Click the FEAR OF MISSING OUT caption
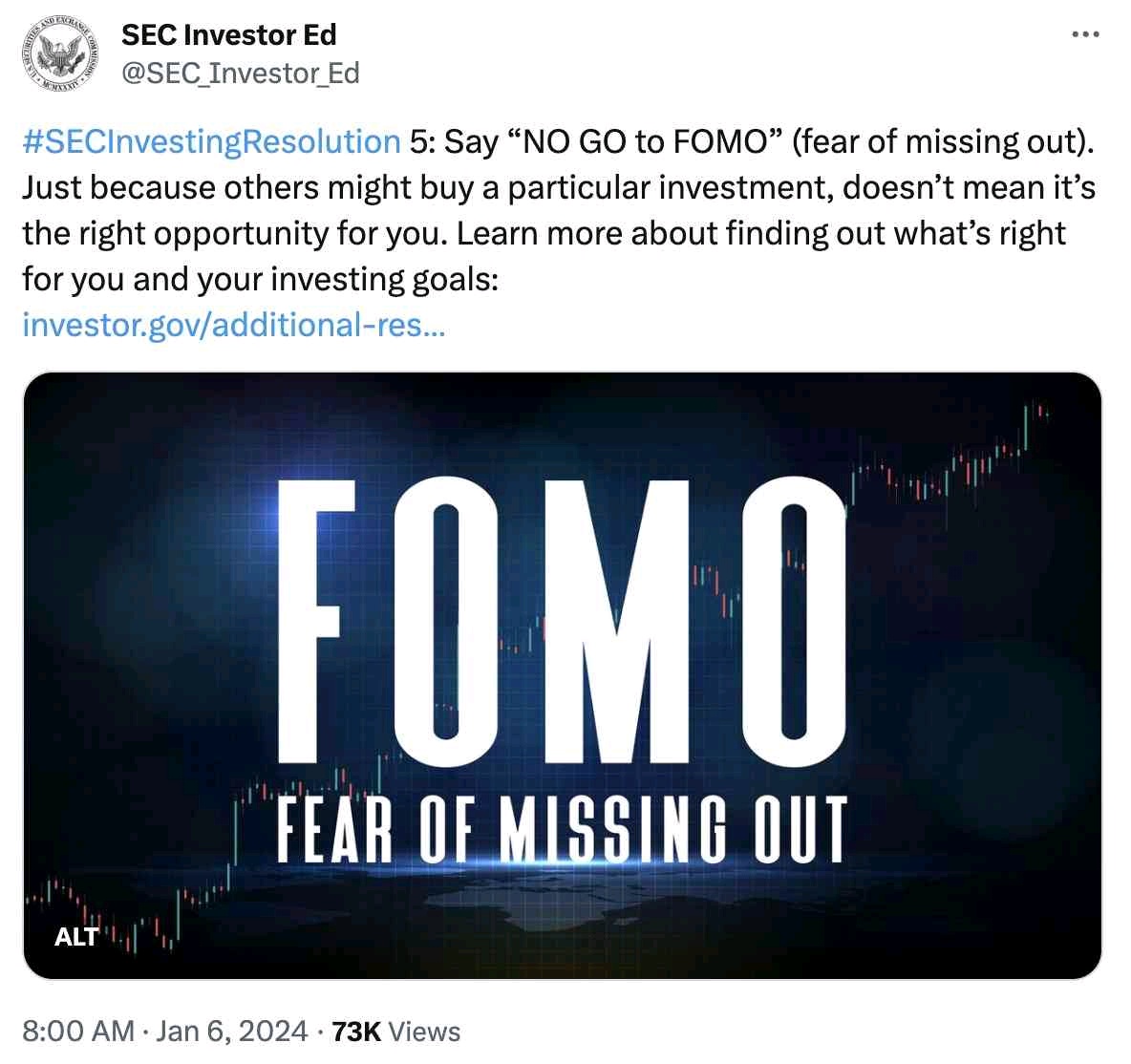 (562, 829)
